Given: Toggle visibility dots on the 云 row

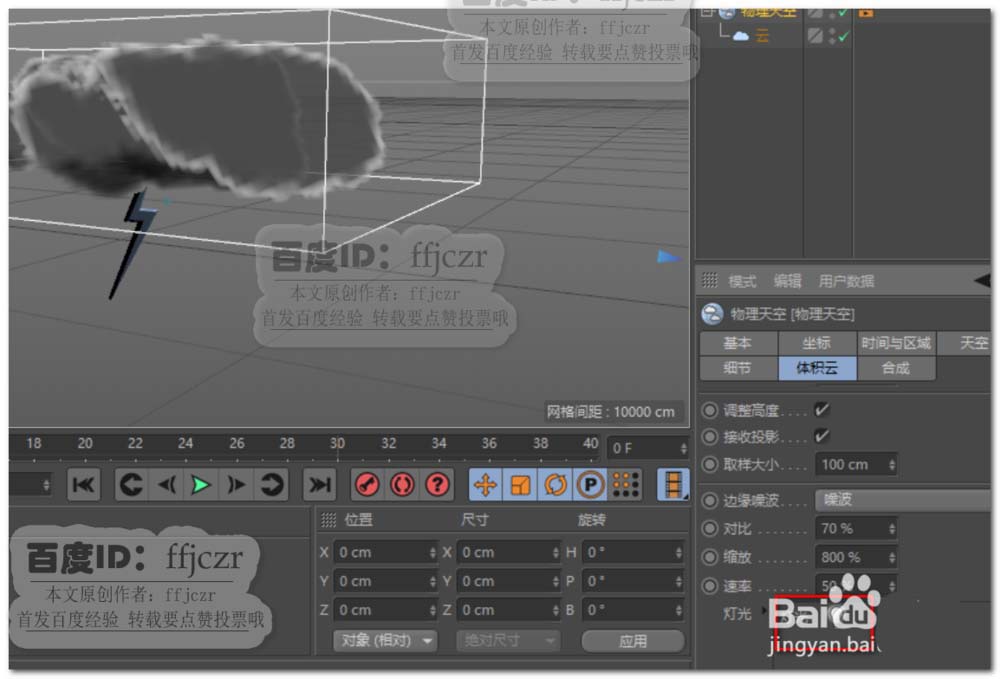Looking at the screenshot, I should 832,36.
